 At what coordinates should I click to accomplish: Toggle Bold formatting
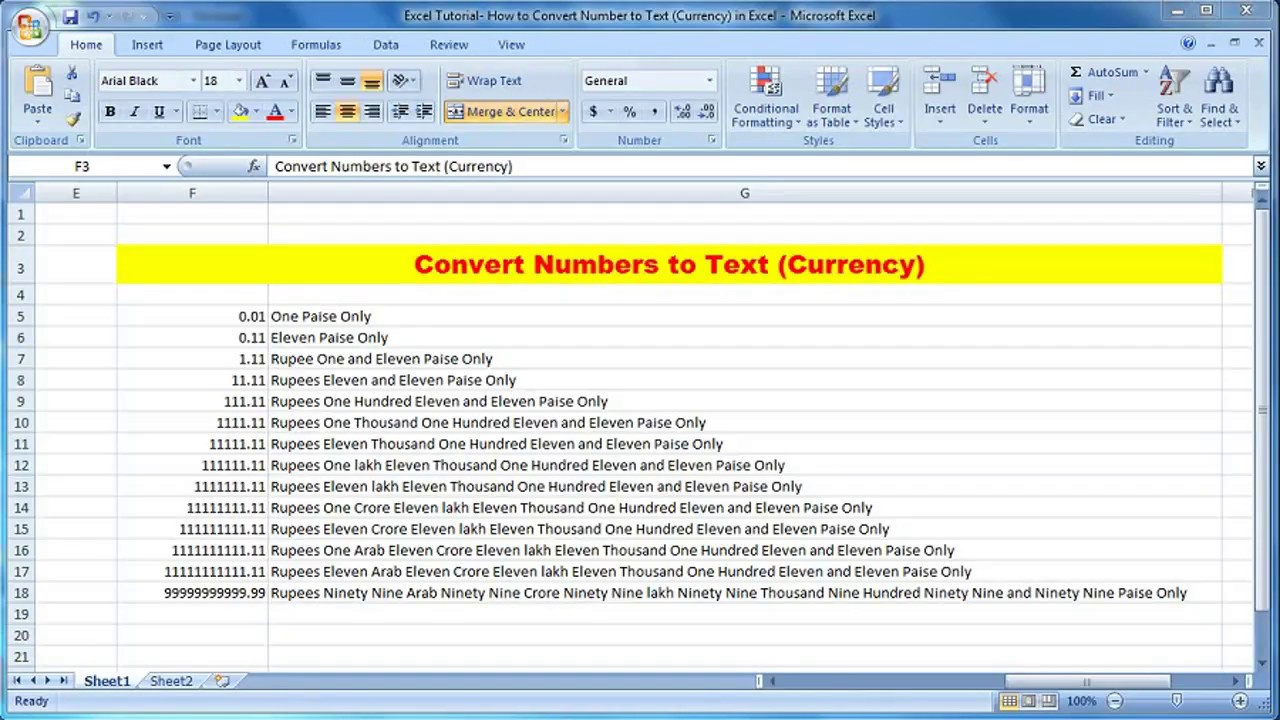pos(110,112)
